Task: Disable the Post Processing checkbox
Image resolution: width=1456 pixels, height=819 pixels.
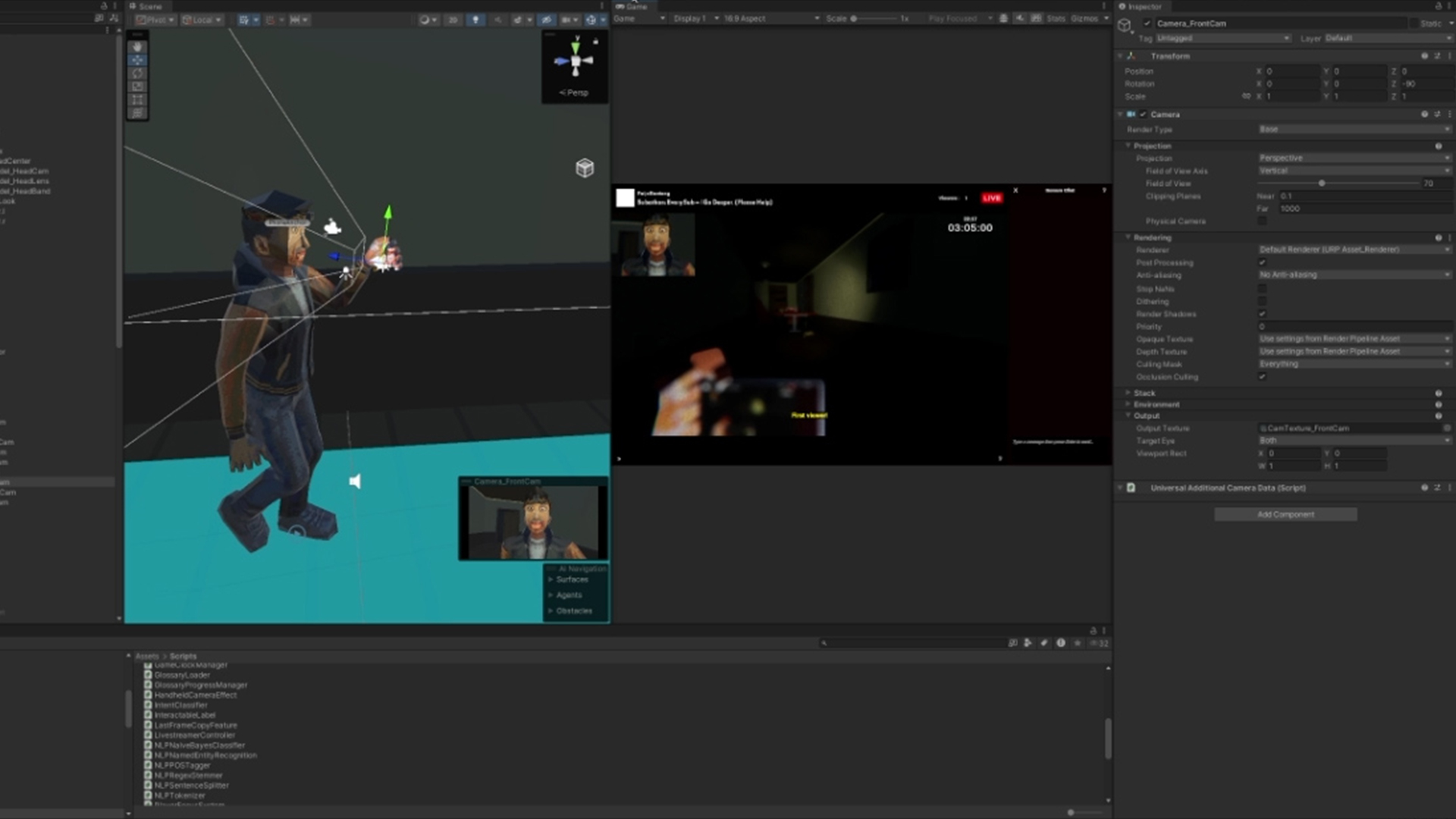Action: click(1262, 262)
